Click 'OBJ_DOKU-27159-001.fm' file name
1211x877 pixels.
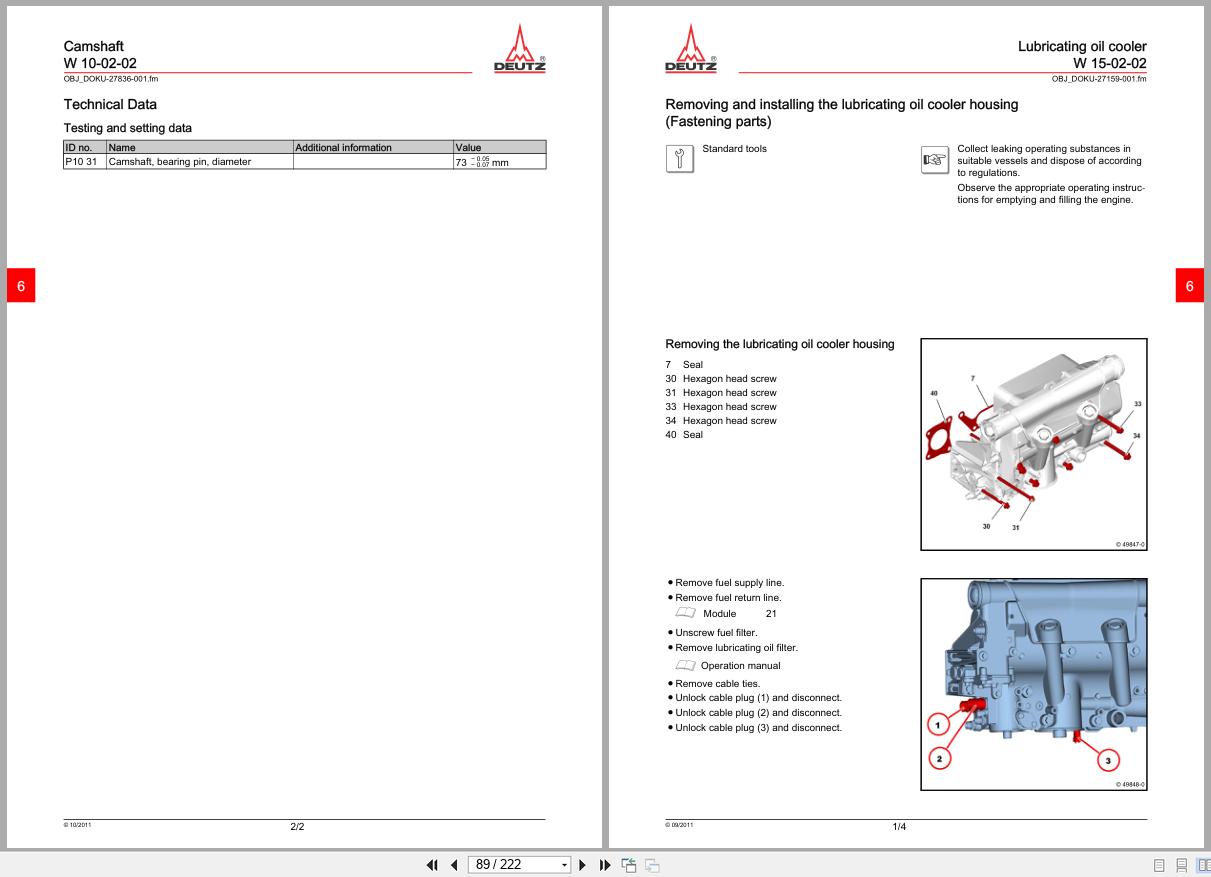(x=1099, y=79)
